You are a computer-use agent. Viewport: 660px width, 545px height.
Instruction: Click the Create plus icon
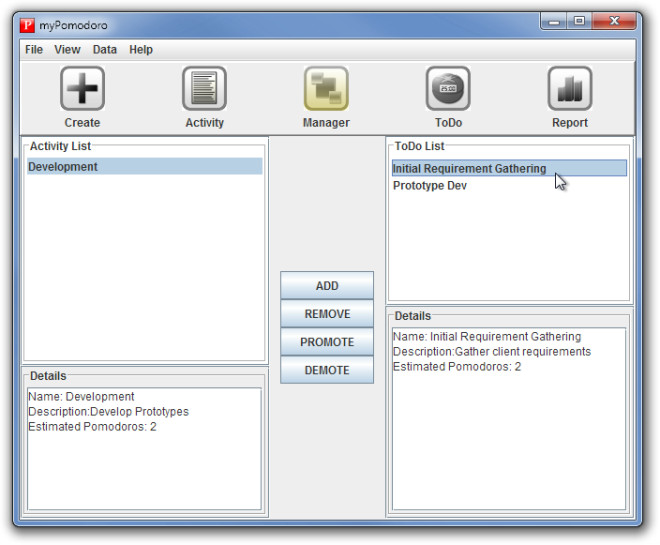[82, 88]
